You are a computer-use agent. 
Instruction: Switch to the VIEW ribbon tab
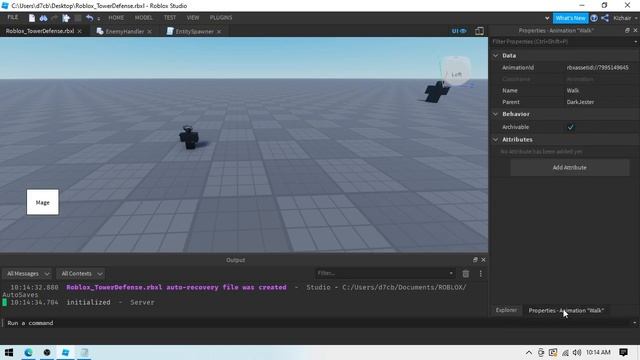click(x=193, y=18)
